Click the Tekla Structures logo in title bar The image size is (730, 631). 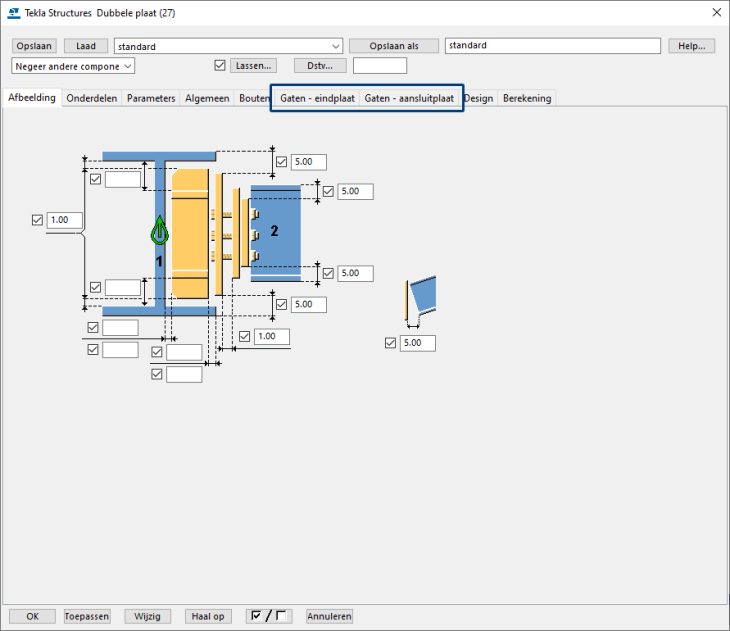tap(13, 12)
